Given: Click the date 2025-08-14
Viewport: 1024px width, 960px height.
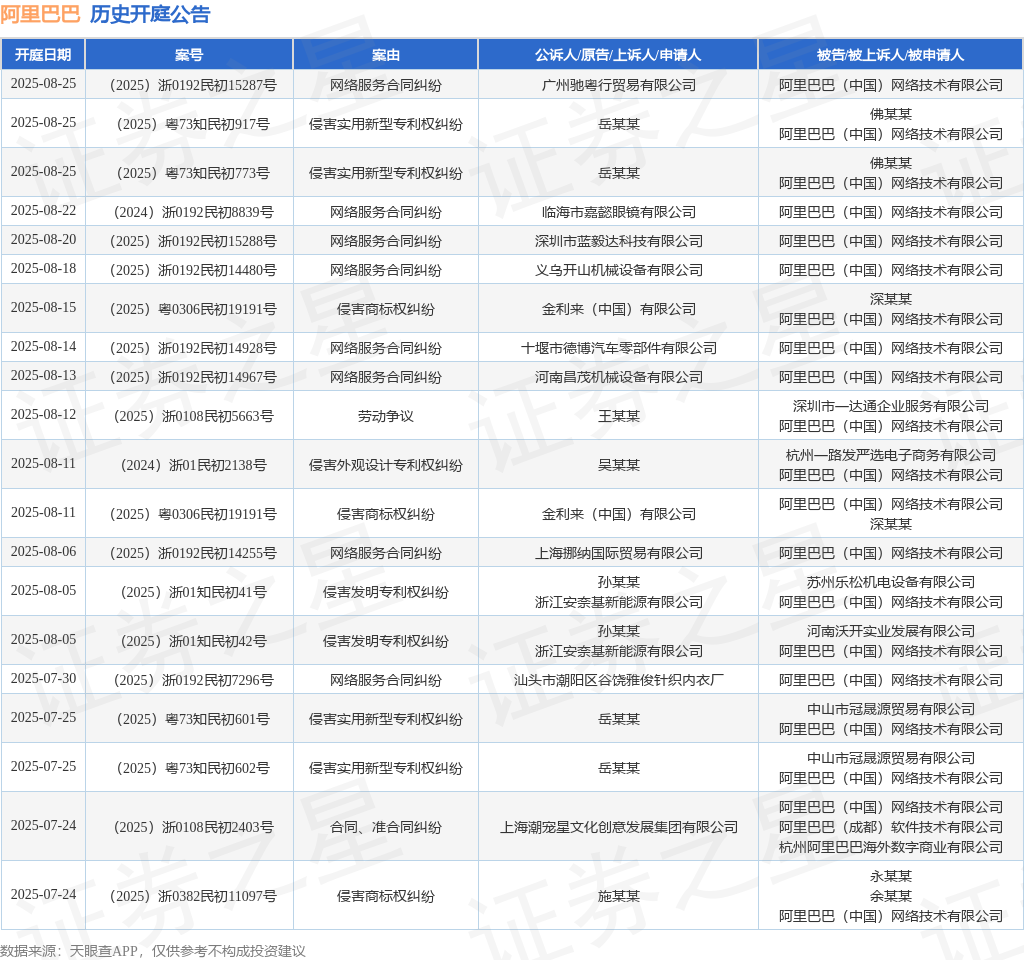Looking at the screenshot, I should pyautogui.click(x=43, y=346).
